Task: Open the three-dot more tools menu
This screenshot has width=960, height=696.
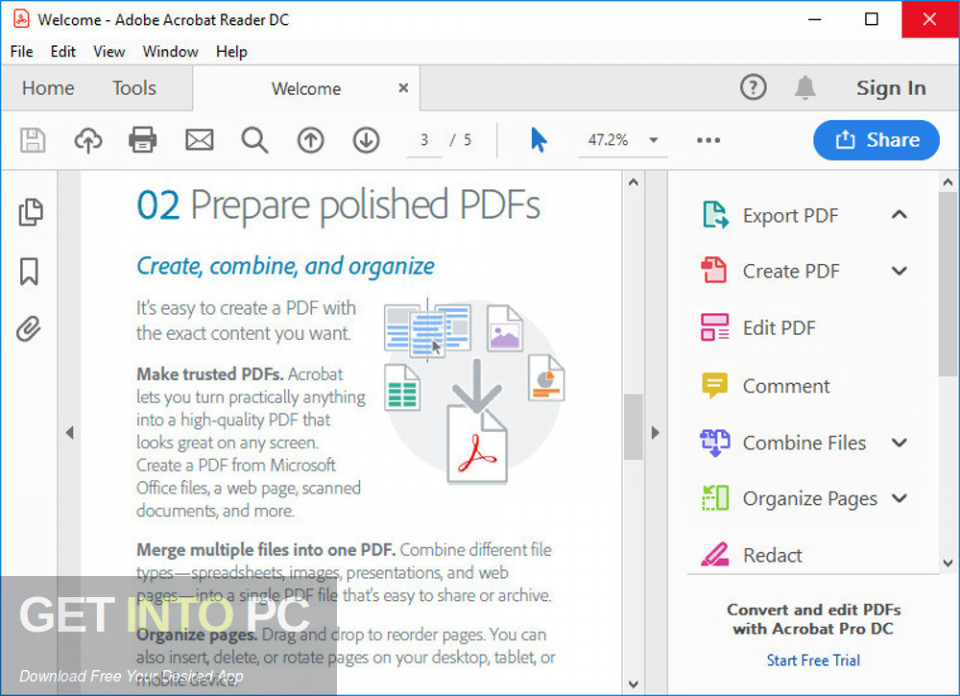Action: click(708, 140)
